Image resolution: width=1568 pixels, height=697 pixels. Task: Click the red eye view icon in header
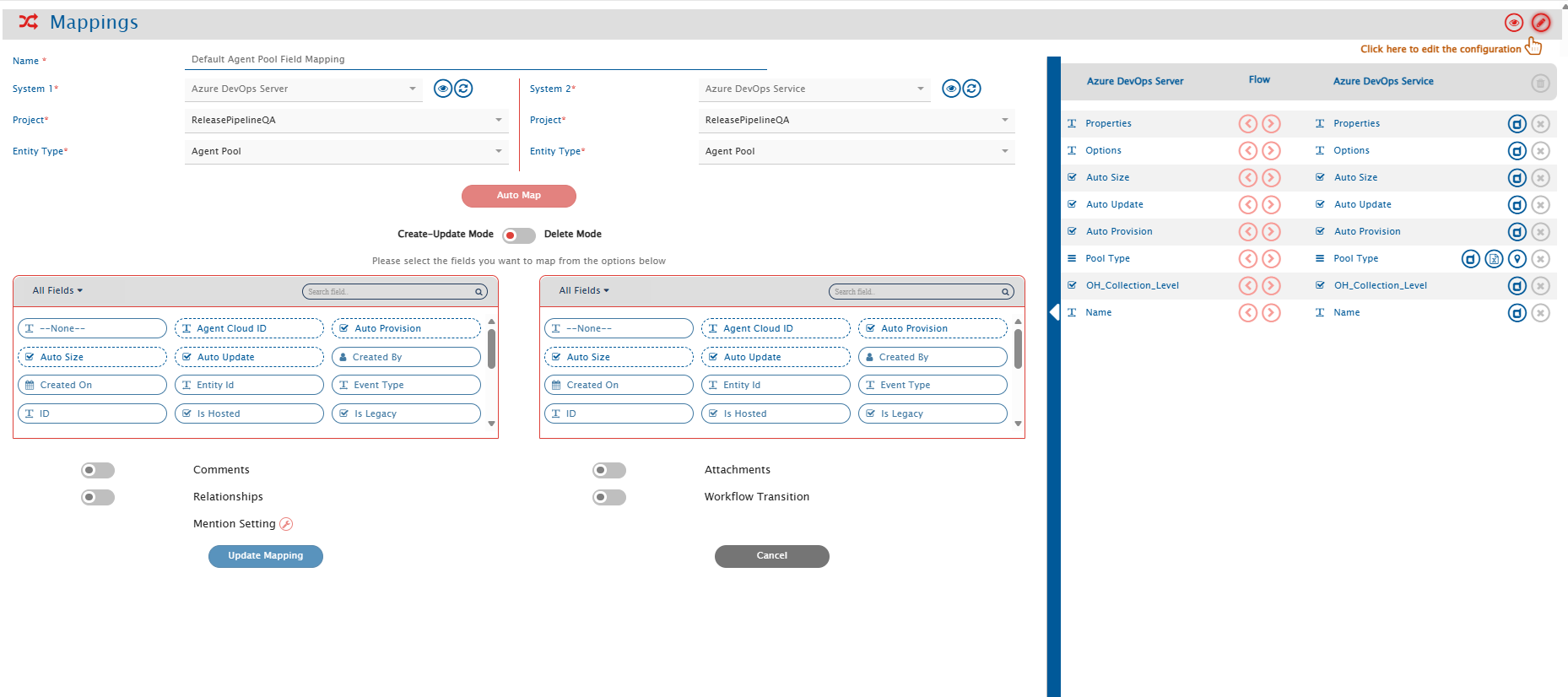pos(1513,23)
